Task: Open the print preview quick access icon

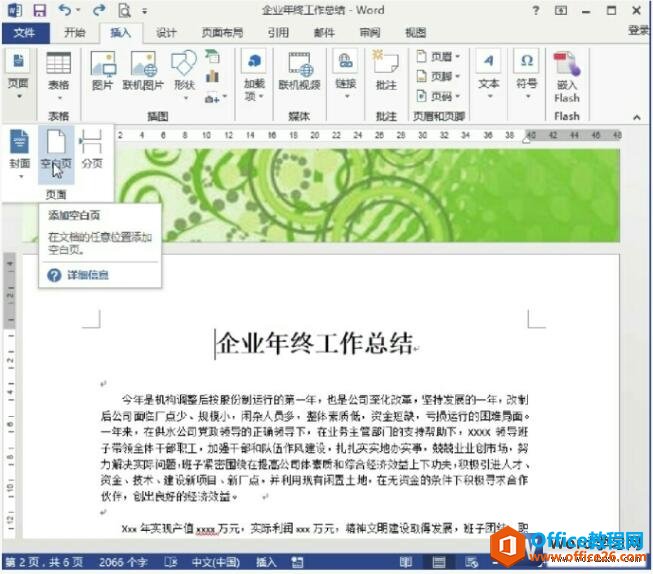Action: click(124, 10)
